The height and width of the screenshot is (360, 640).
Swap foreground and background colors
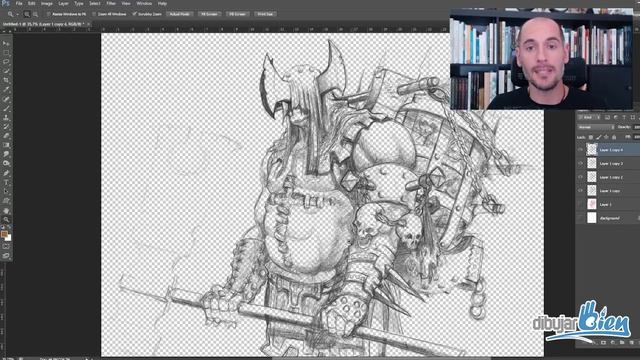[x=9, y=228]
